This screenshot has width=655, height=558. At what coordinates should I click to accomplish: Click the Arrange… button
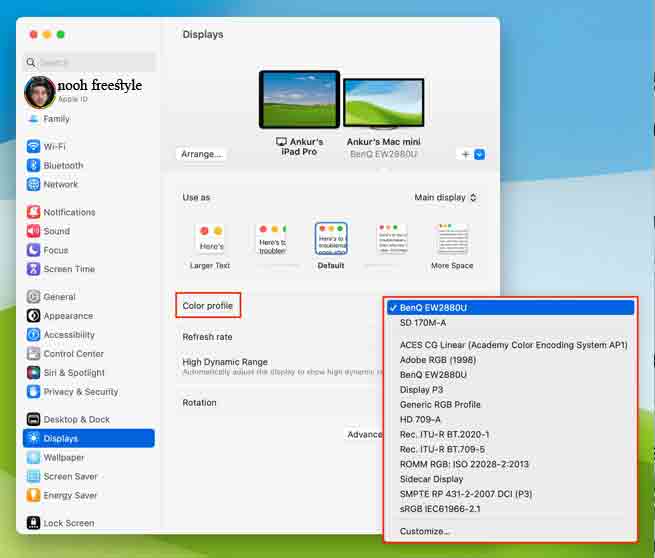coord(201,154)
